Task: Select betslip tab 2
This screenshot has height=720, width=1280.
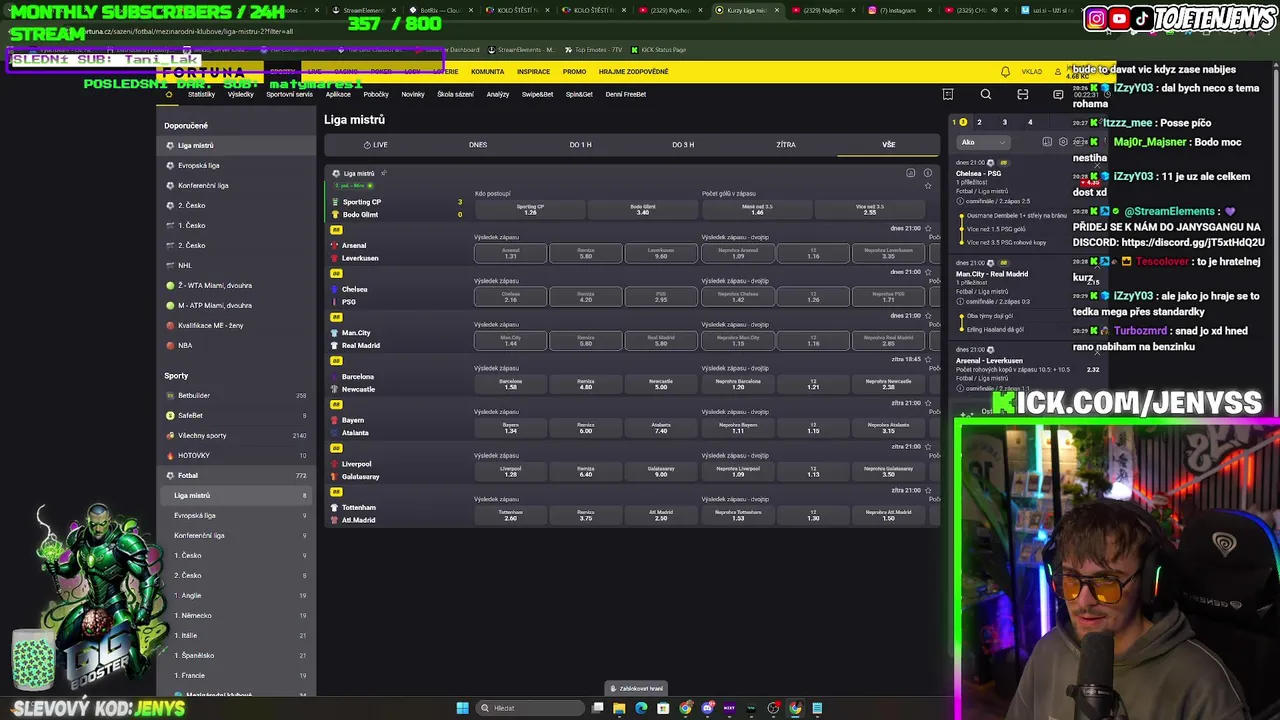Action: (979, 122)
